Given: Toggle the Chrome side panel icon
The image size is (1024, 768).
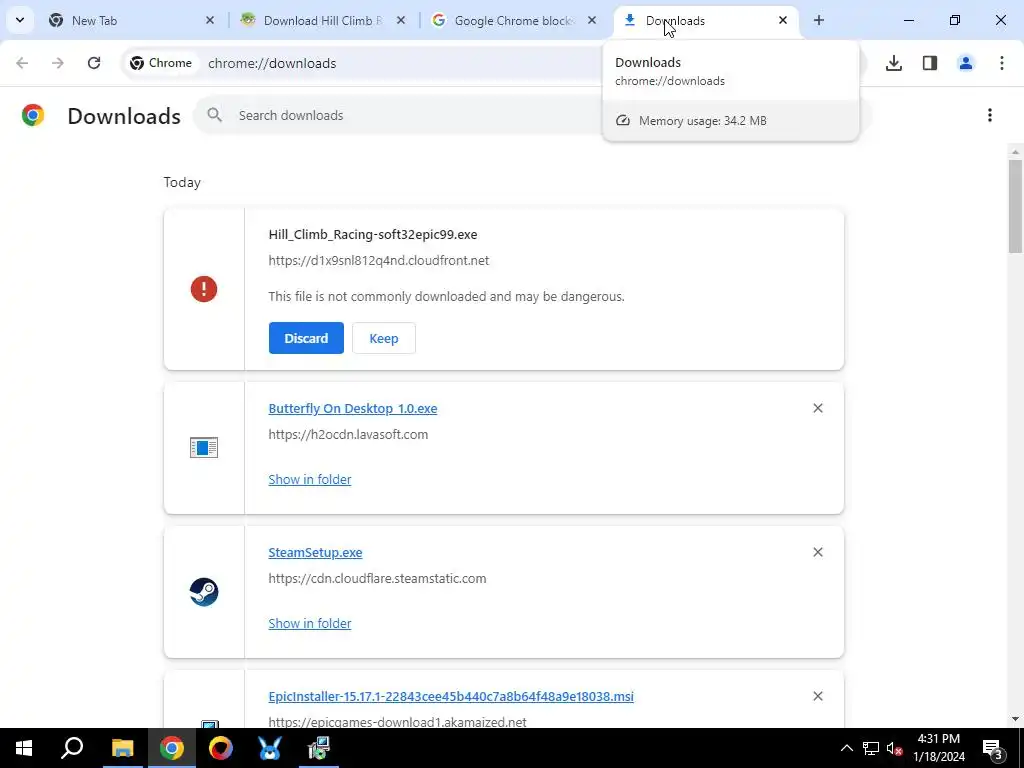Looking at the screenshot, I should point(930,63).
